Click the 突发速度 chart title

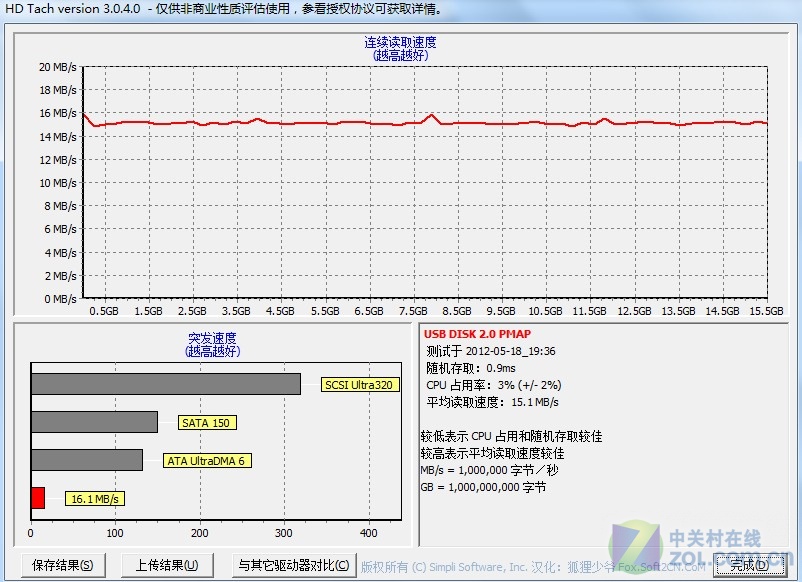click(212, 338)
